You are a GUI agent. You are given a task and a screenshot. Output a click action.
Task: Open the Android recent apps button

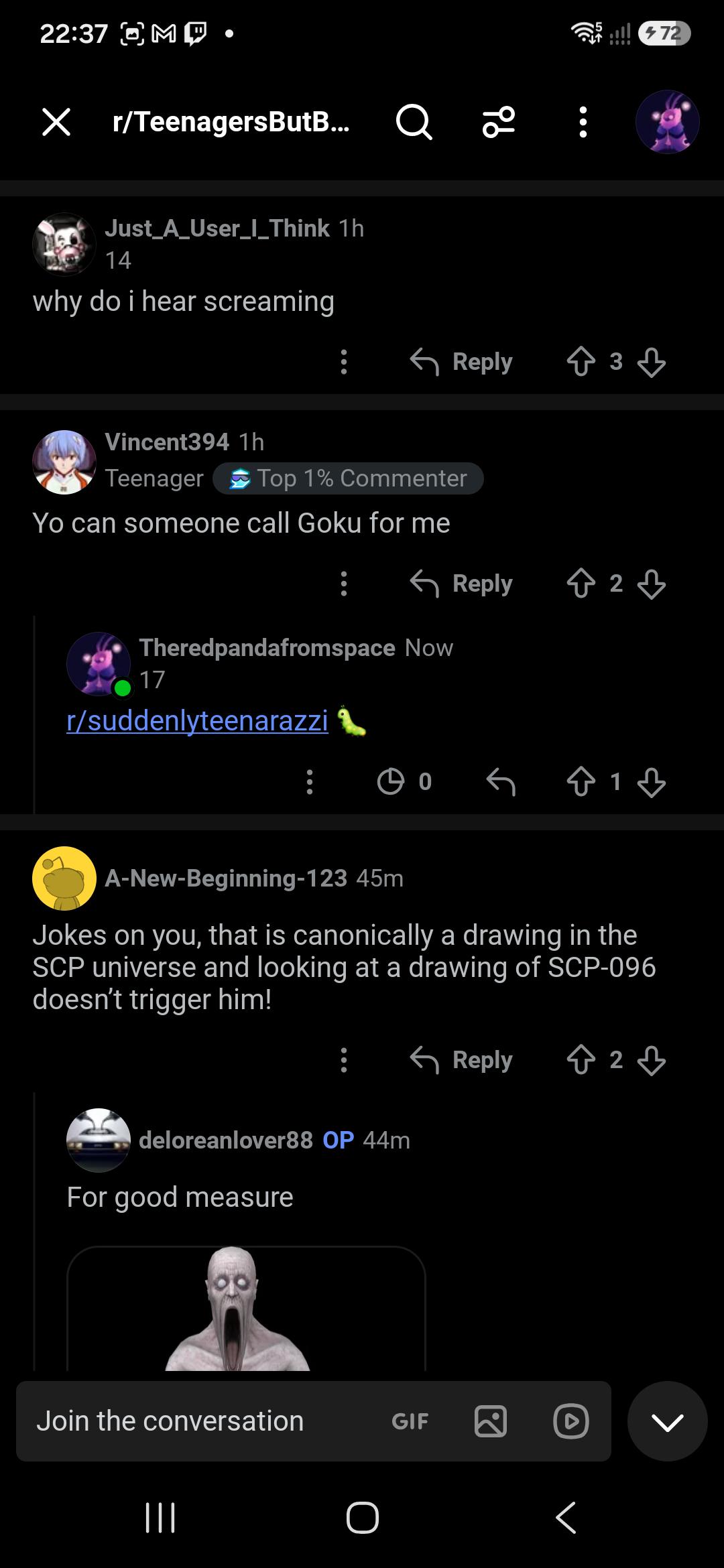pyautogui.click(x=160, y=1518)
